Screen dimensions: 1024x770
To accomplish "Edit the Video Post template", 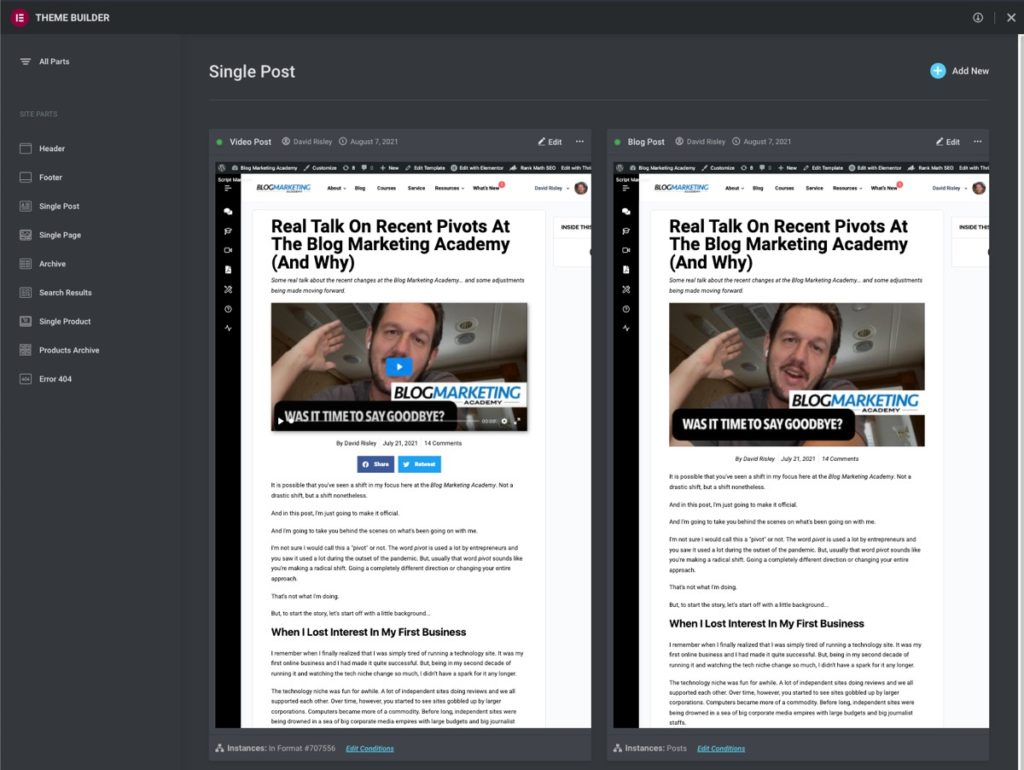I will click(x=550, y=142).
